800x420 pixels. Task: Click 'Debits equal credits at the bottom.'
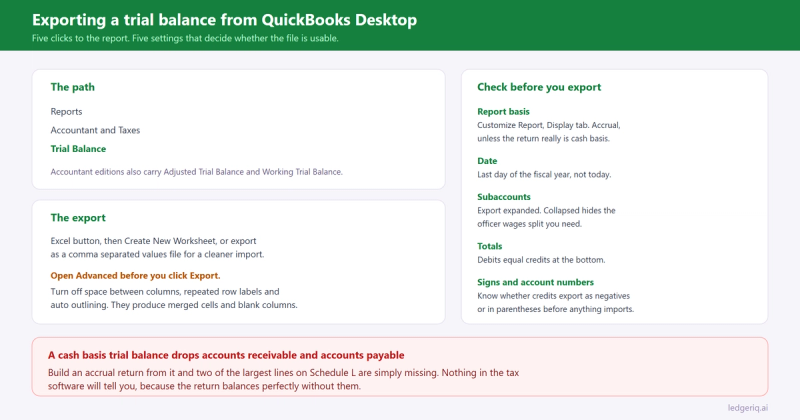[x=541, y=260]
